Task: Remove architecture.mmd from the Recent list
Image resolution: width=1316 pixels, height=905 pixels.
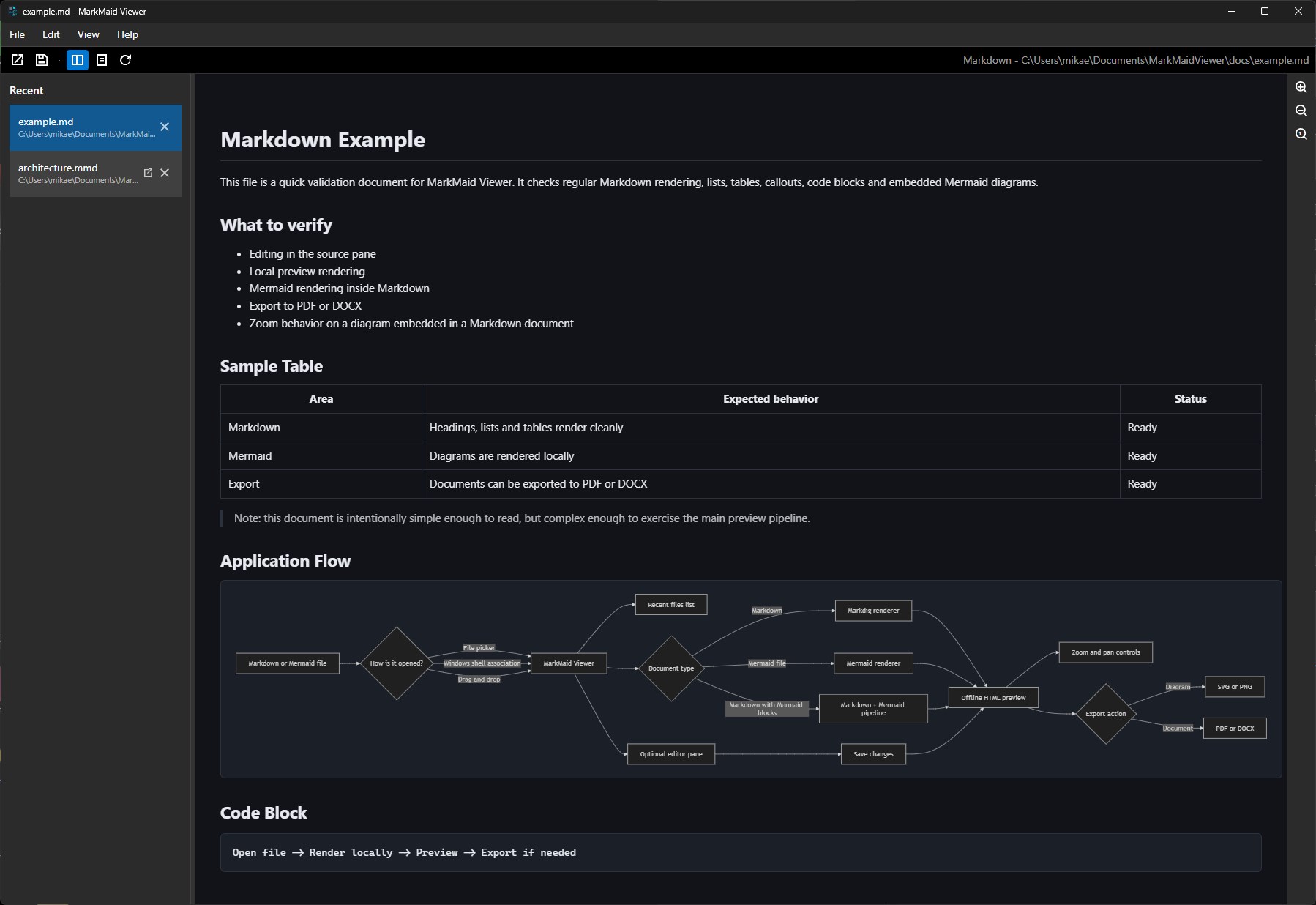Action: 165,173
